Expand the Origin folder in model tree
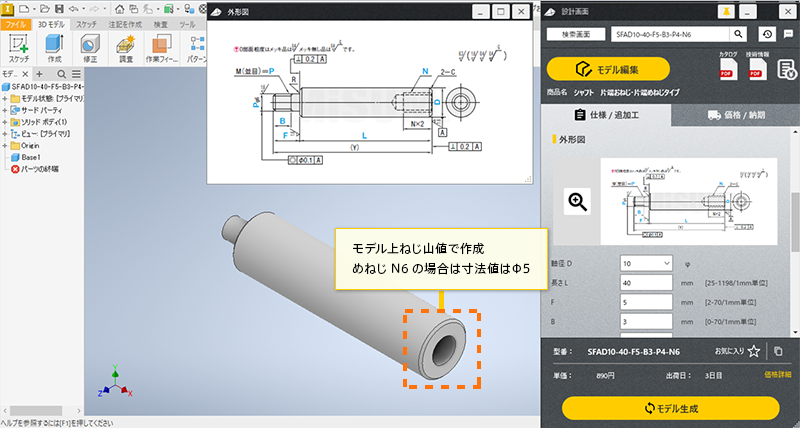The image size is (800, 428). (5, 145)
